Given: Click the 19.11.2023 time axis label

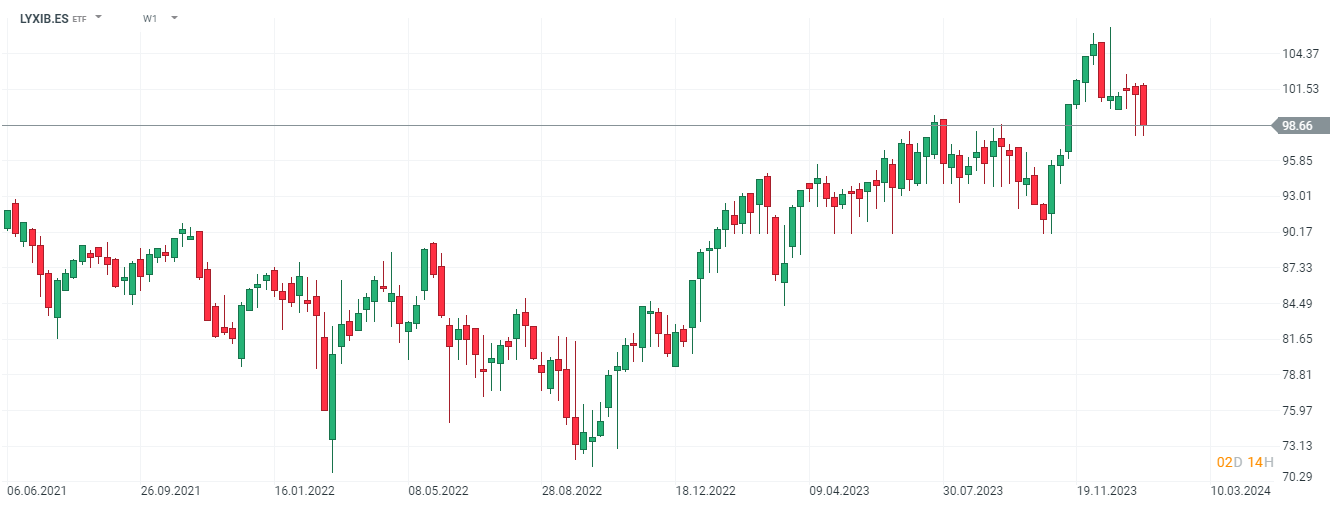Looking at the screenshot, I should coord(1107,491).
